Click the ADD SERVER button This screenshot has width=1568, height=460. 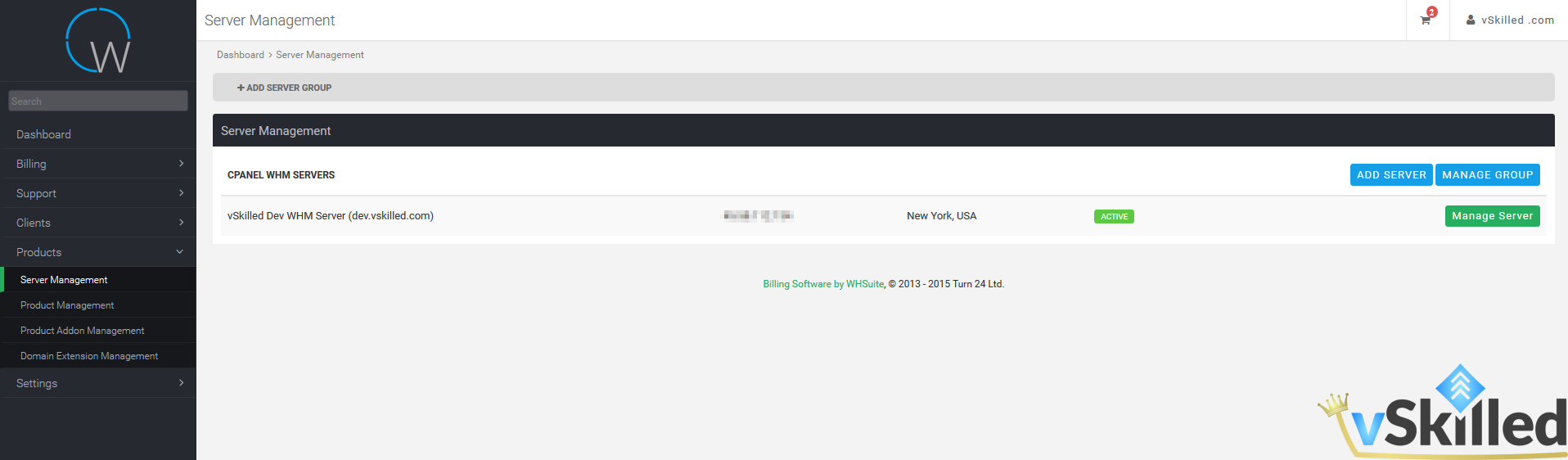[x=1391, y=175]
